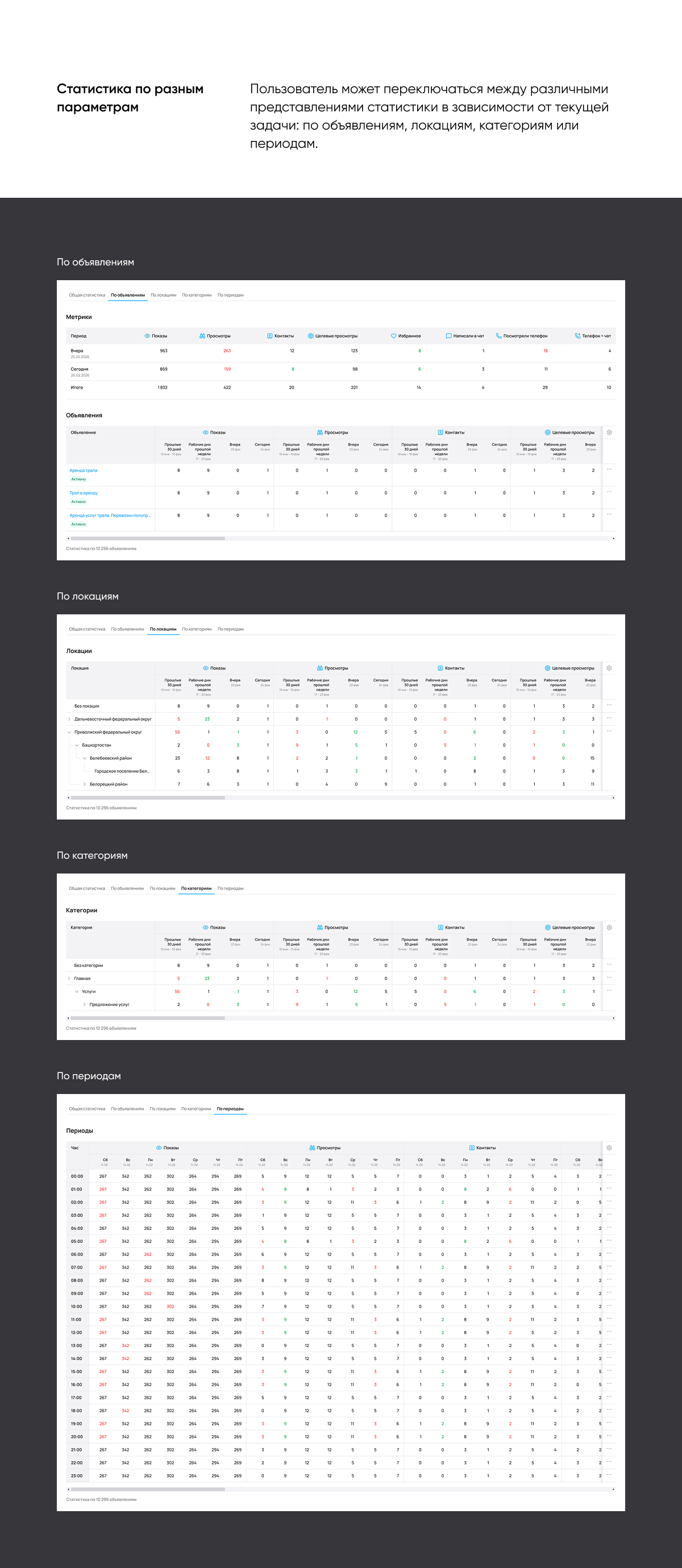Click the right scroll arrow under Объявления table
Screen dimensions: 682x1568
613,538
